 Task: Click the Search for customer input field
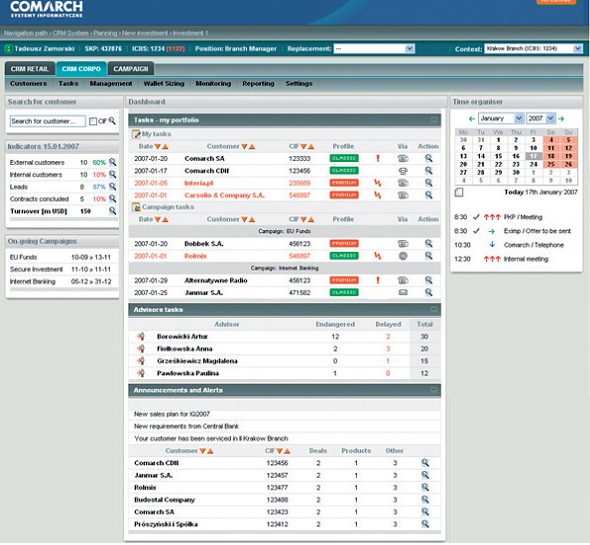pos(48,121)
